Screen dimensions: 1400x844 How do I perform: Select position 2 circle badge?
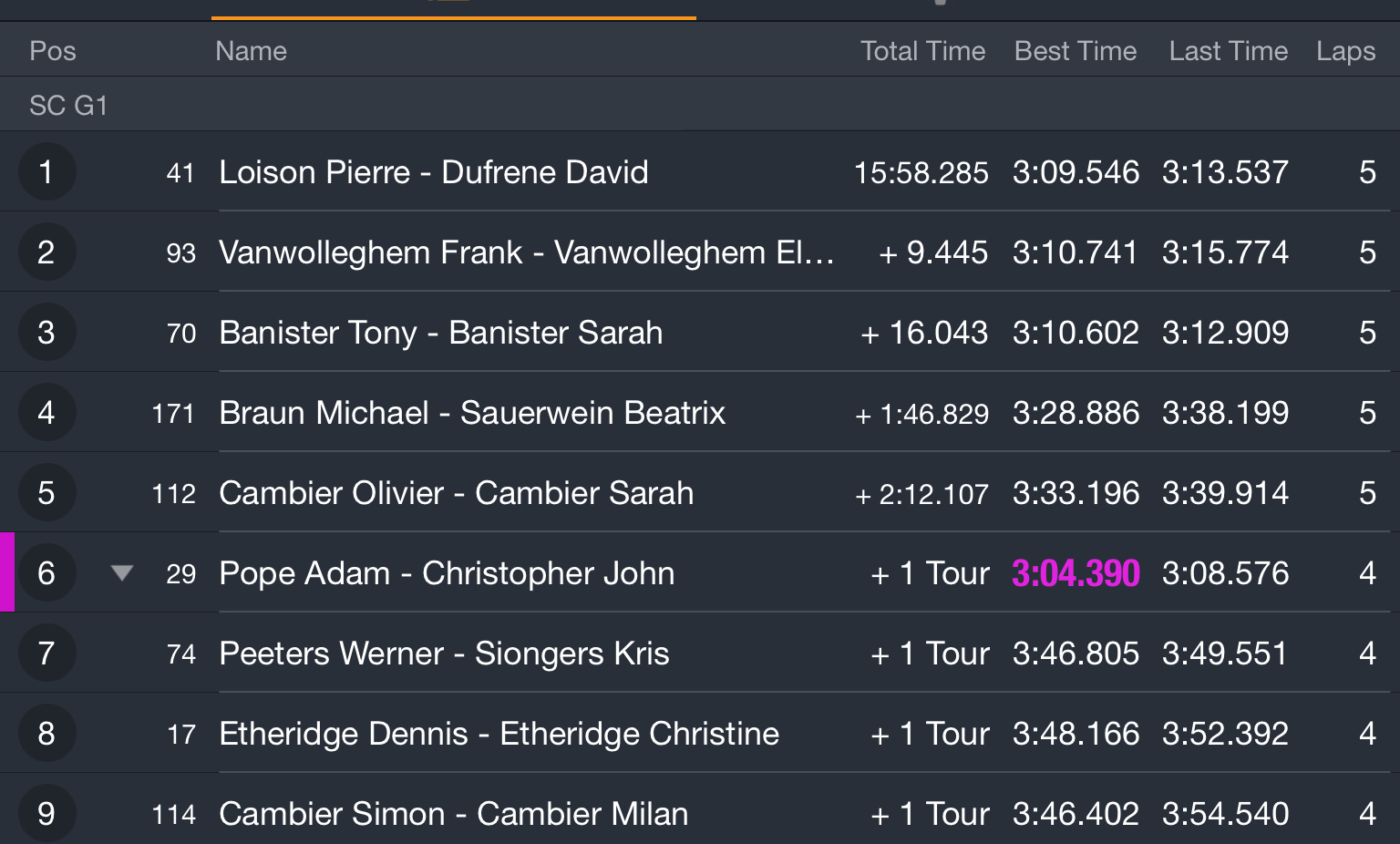click(x=46, y=252)
